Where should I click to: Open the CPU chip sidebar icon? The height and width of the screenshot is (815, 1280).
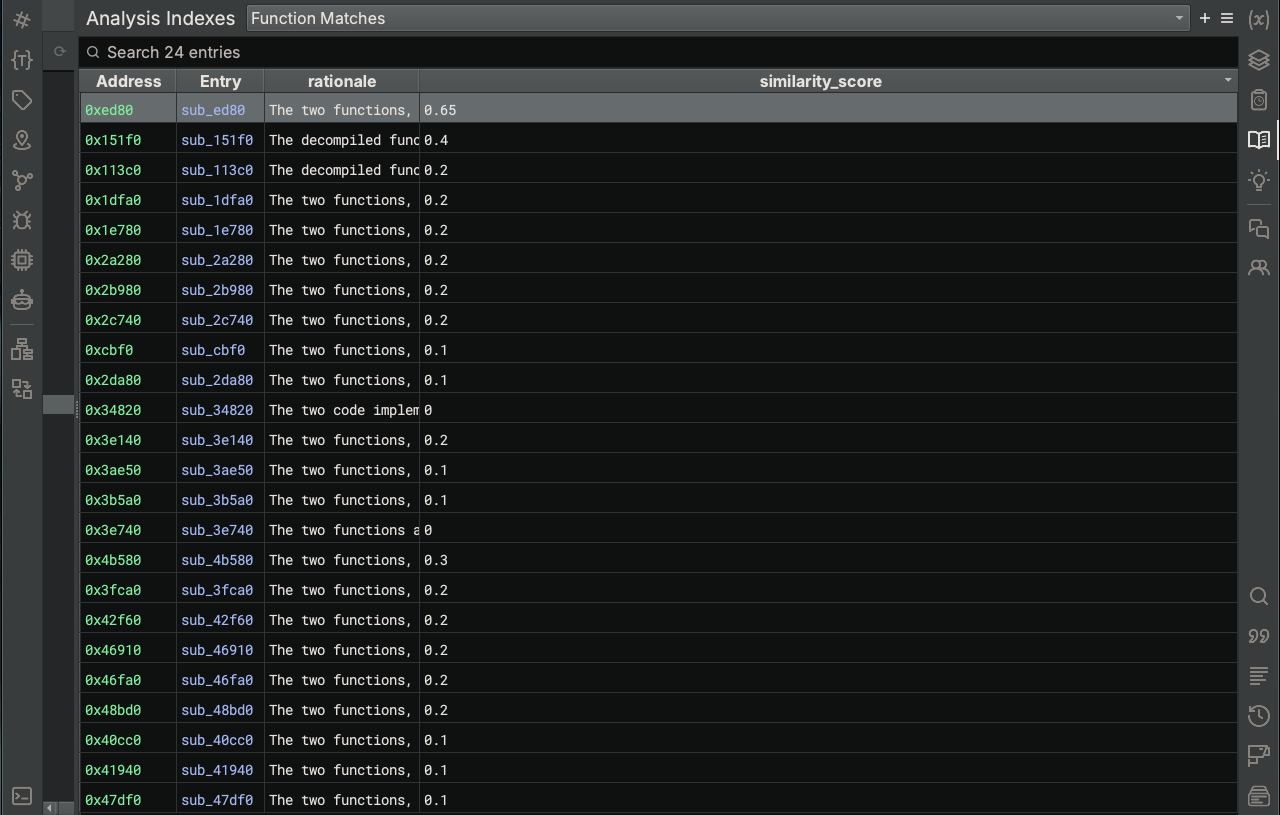coord(22,260)
